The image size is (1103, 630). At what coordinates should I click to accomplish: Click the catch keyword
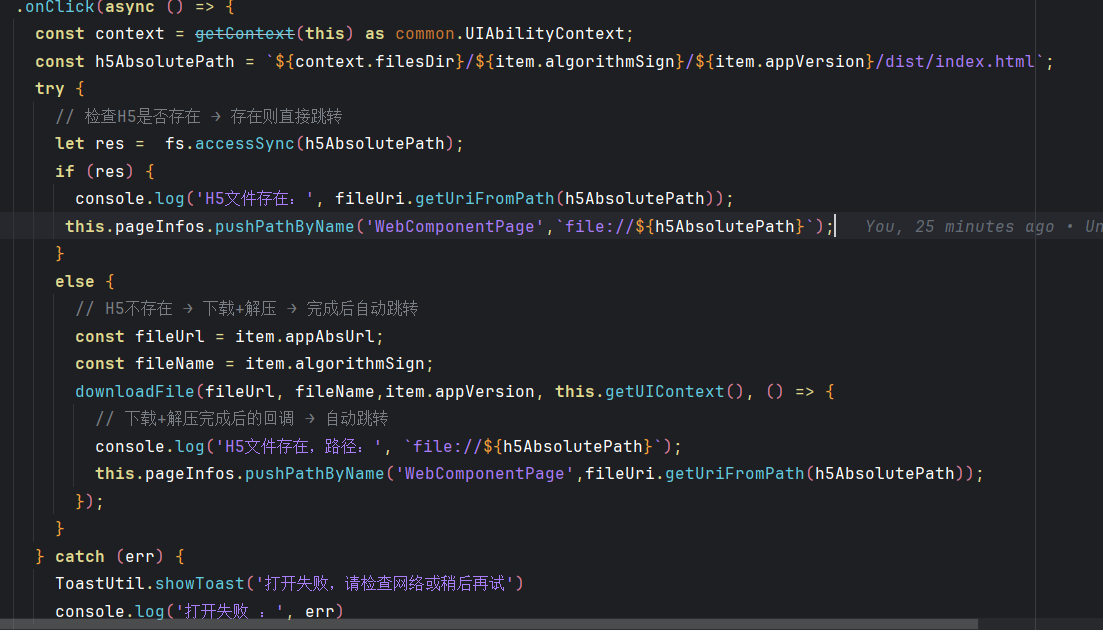[80, 557]
